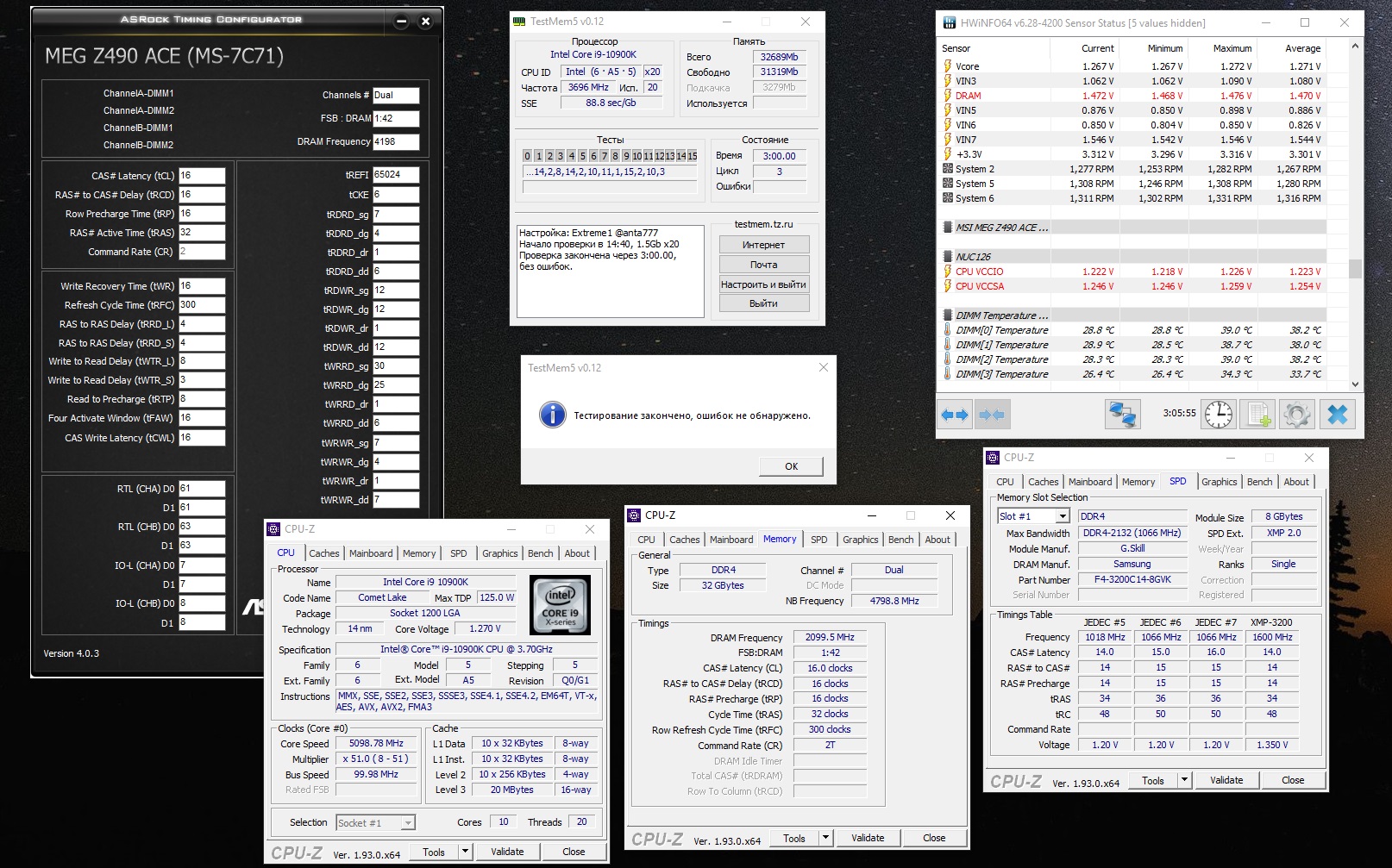
Task: Click the Интернет button in TestMem5
Action: coord(763,245)
